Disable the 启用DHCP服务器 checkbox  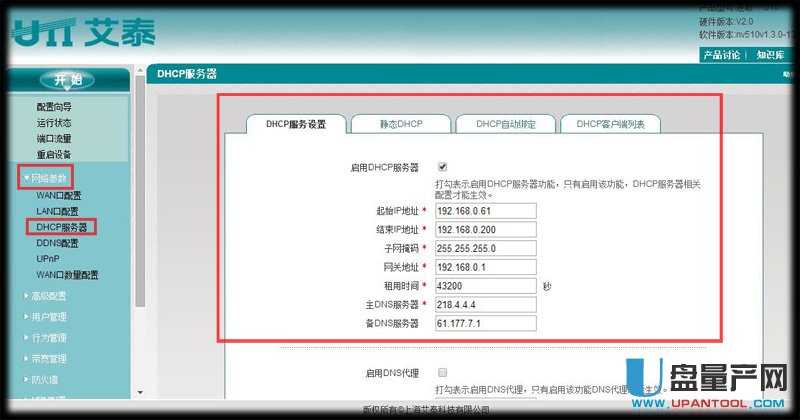tap(442, 166)
